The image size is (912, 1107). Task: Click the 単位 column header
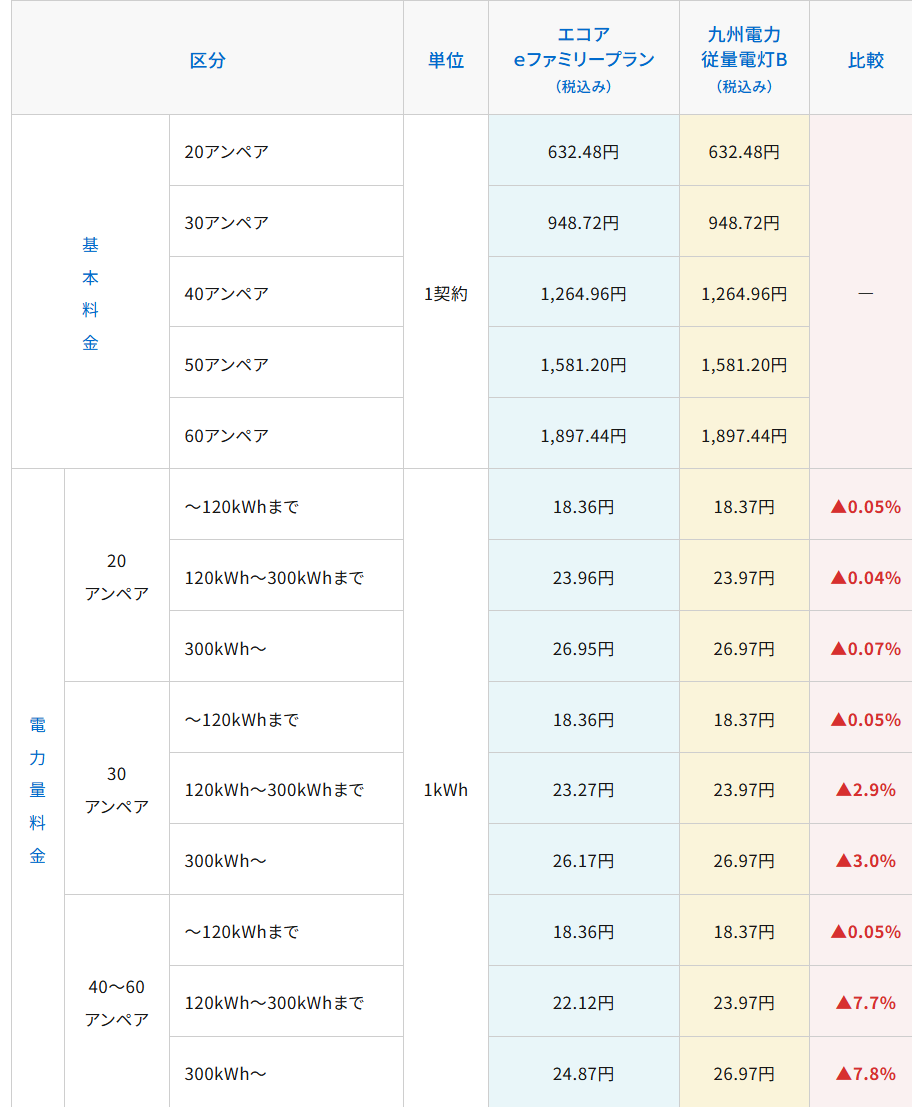pos(445,58)
